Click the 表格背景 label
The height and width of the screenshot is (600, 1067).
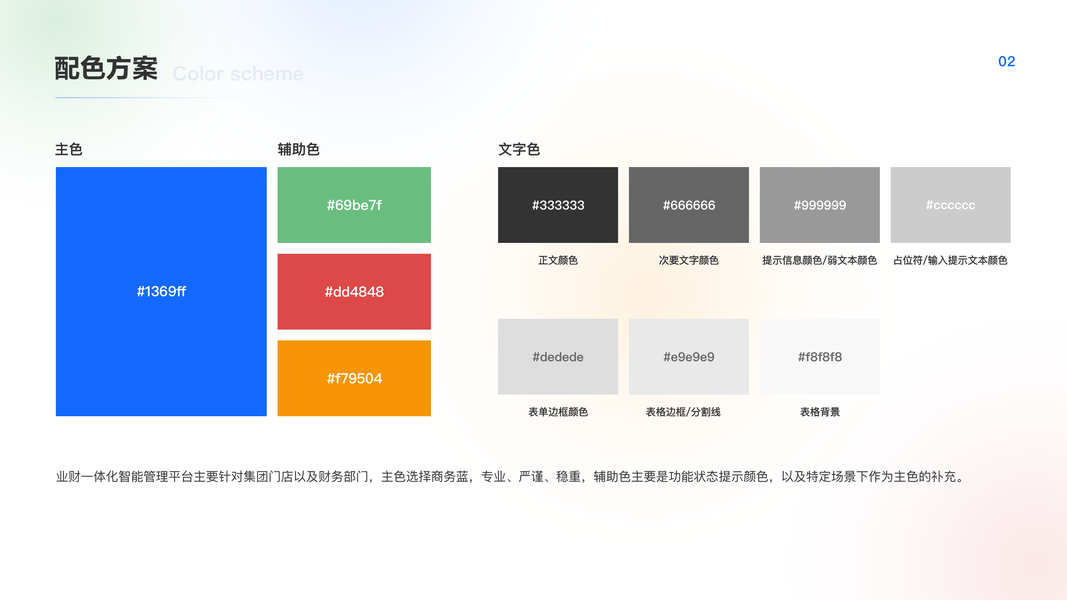click(x=819, y=412)
